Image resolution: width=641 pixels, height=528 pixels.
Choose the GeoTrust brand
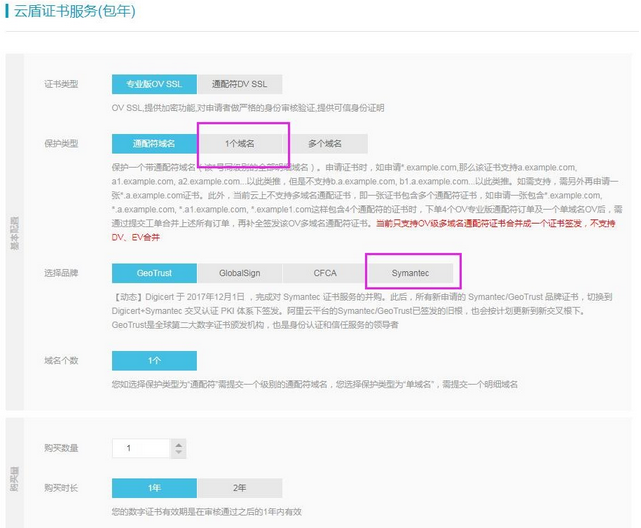pos(154,272)
